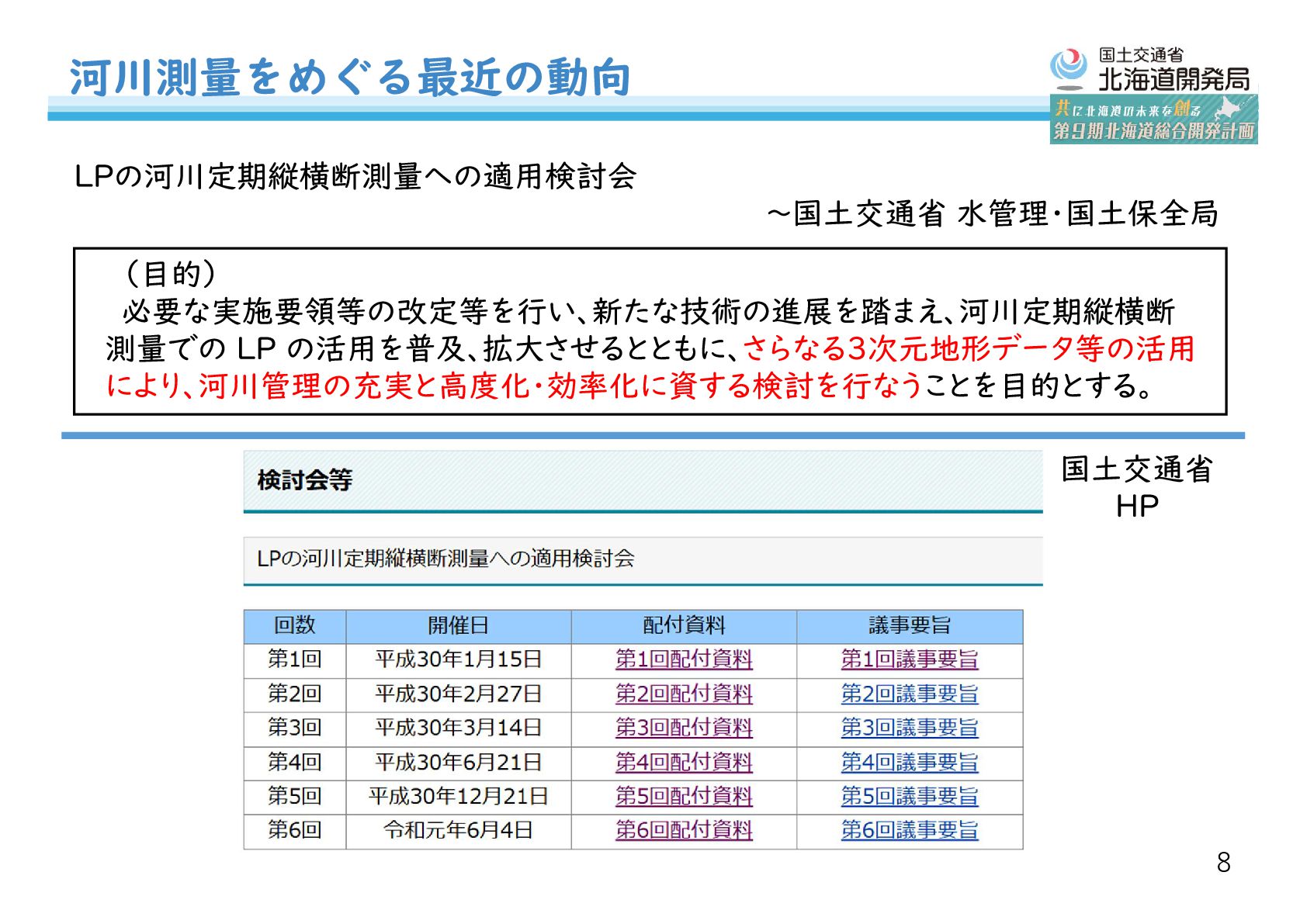Screen dimensions: 1307x924
Task: Select the date 平成30年6月21日
Action: tap(458, 762)
